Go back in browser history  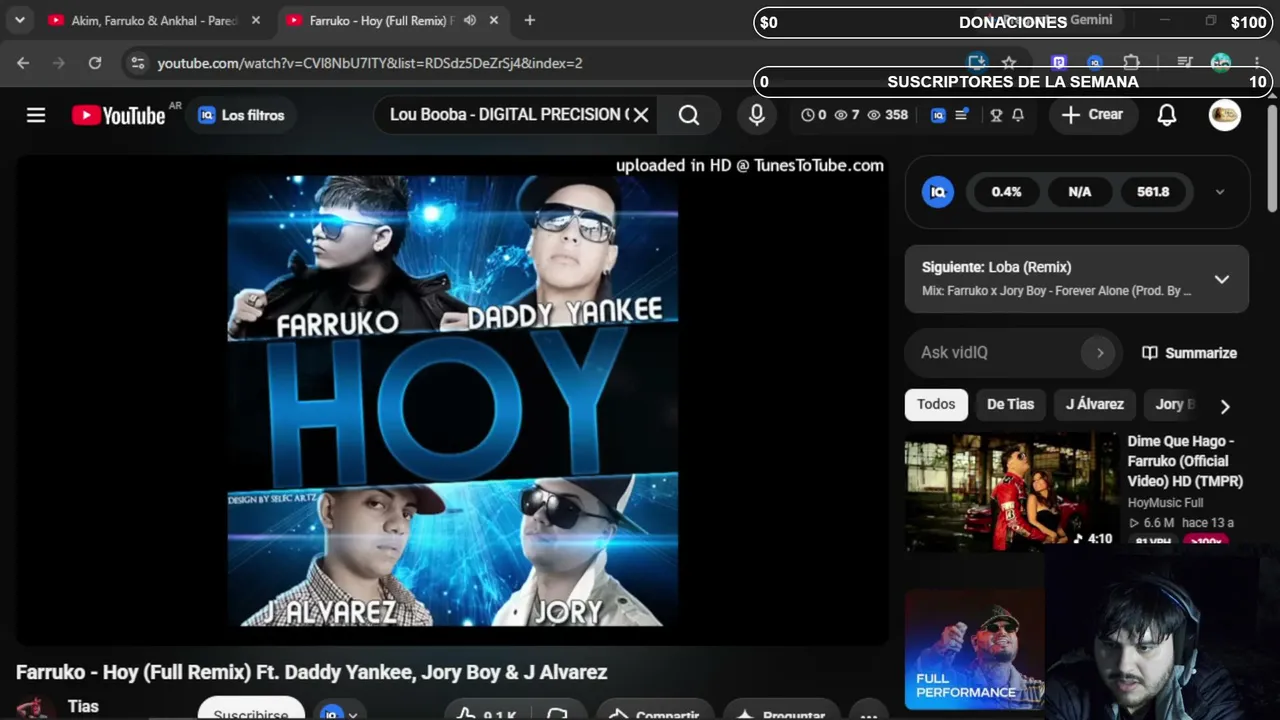point(23,63)
